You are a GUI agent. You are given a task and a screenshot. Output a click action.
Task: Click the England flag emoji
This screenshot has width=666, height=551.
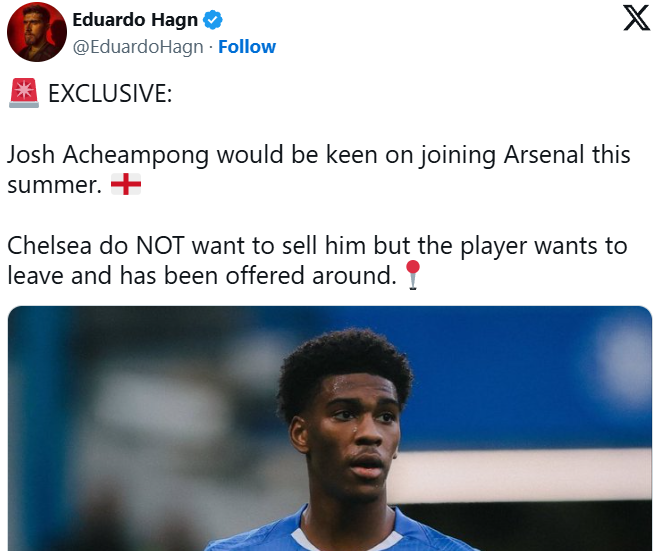126,184
